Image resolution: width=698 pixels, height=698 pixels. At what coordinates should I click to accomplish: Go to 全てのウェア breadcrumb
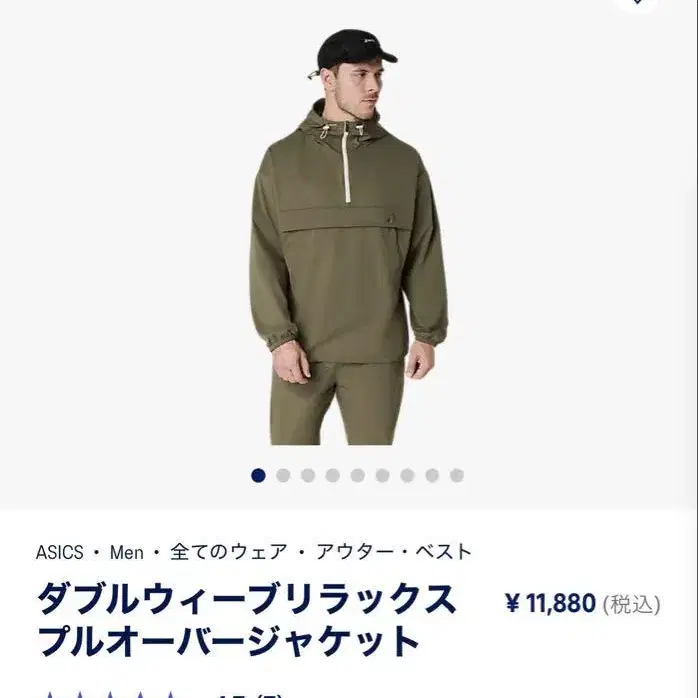[x=229, y=552]
